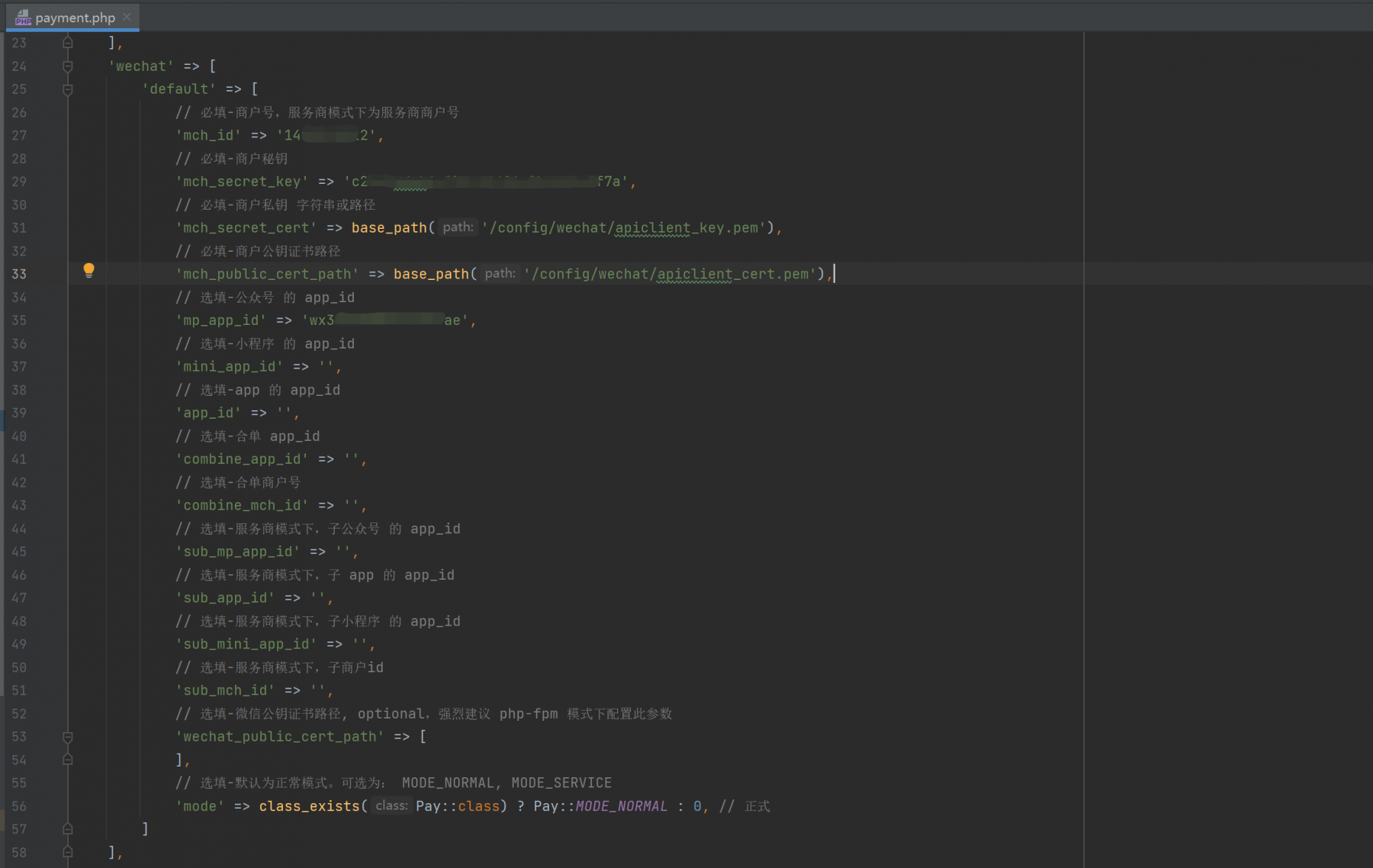Click the MODE_NORMAL constant on line 56
This screenshot has width=1373, height=868.
(622, 806)
